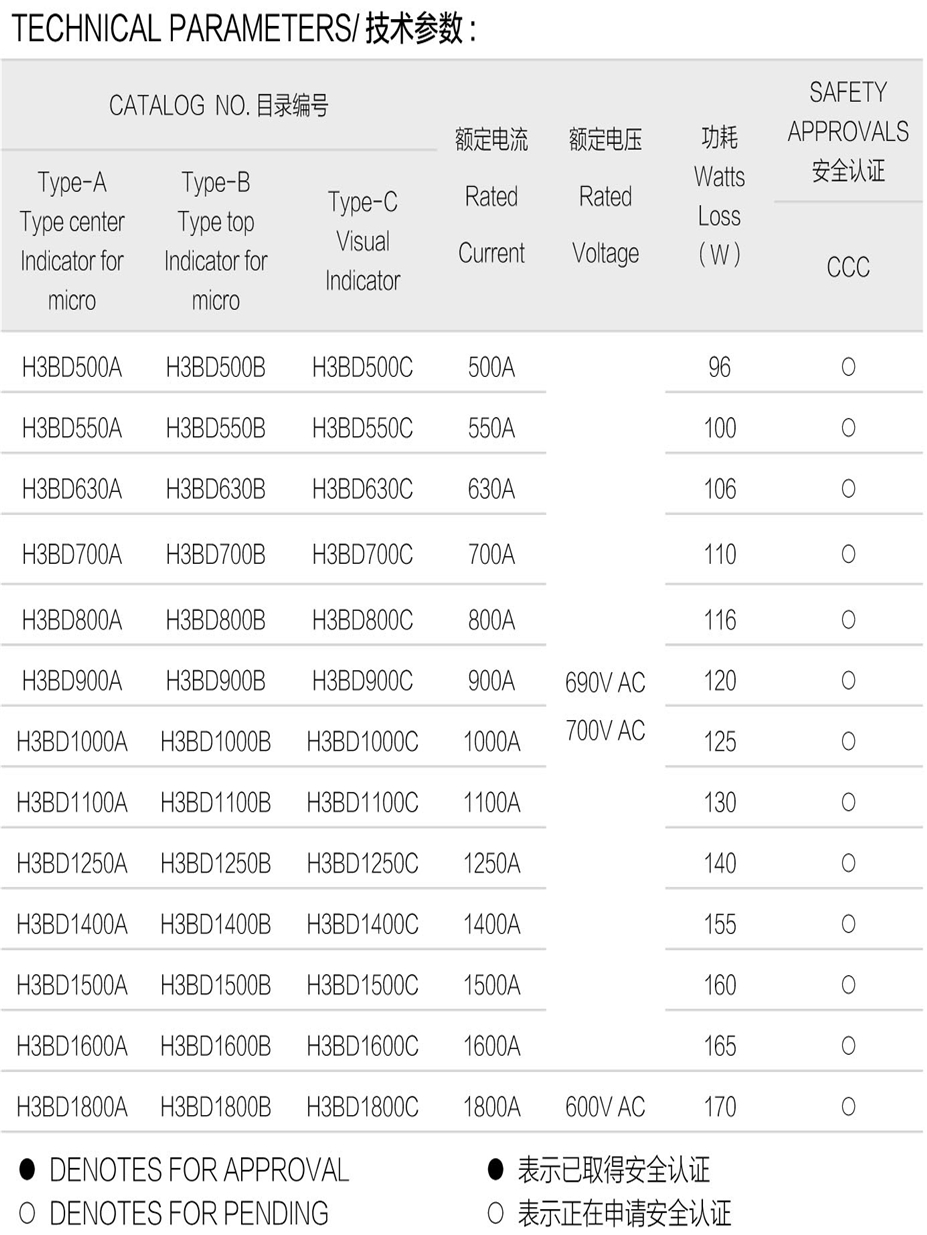Click the CCC circle in the 630A row

pos(848,489)
